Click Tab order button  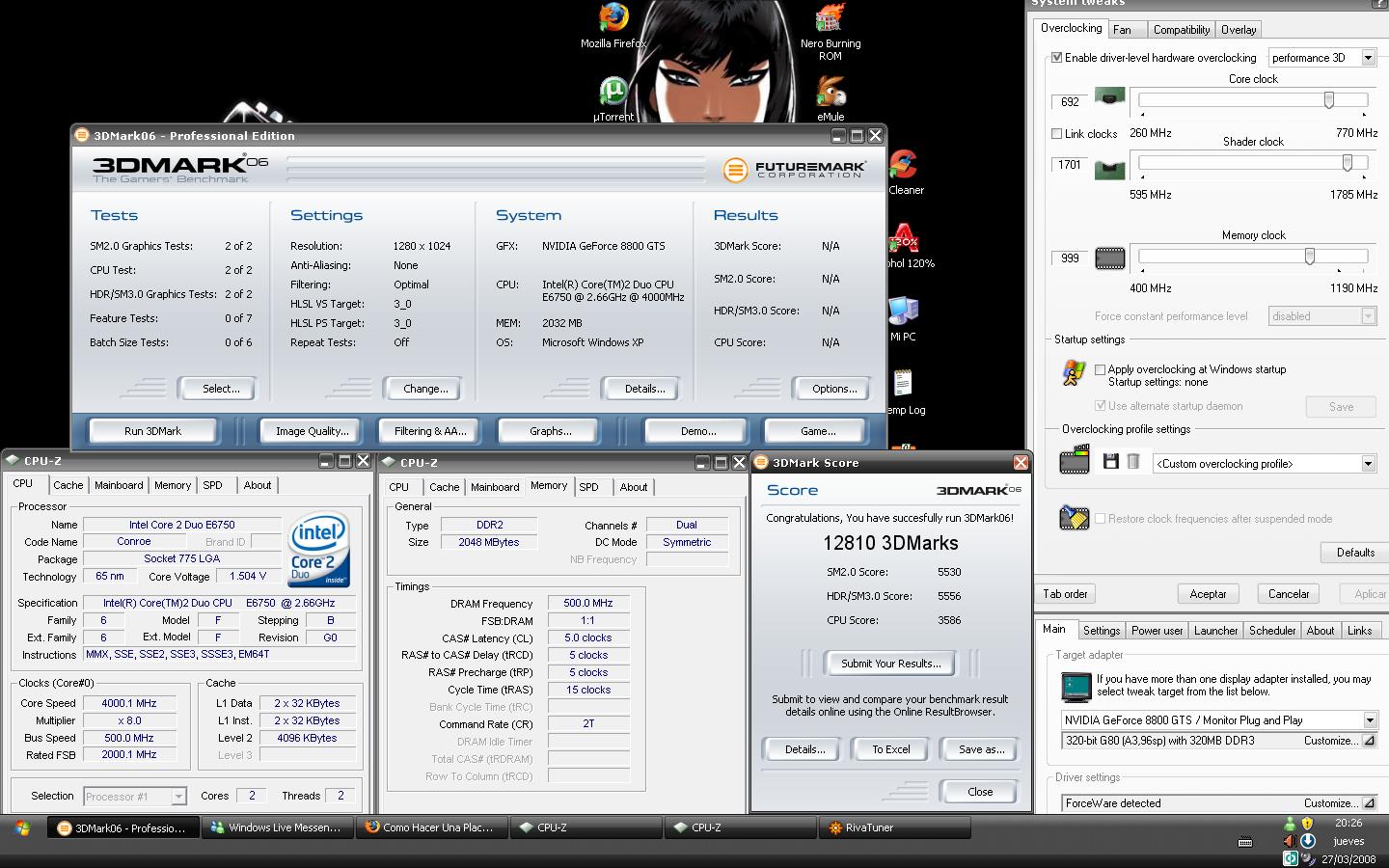coord(1066,594)
